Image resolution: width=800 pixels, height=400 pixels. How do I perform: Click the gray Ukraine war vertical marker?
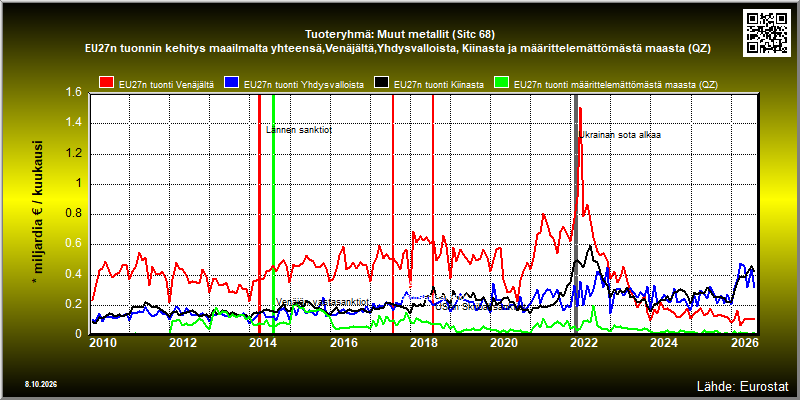(576, 214)
